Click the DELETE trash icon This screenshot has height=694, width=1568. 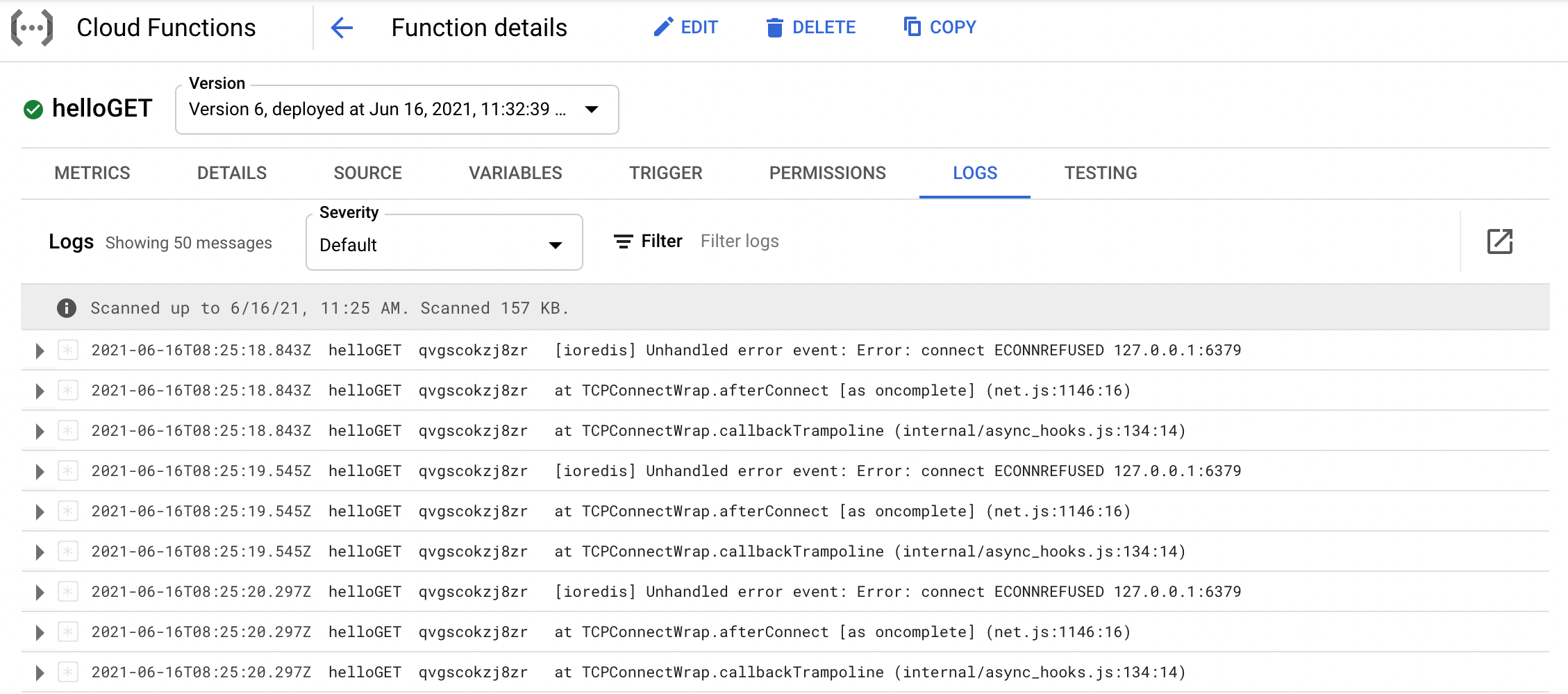pos(774,27)
